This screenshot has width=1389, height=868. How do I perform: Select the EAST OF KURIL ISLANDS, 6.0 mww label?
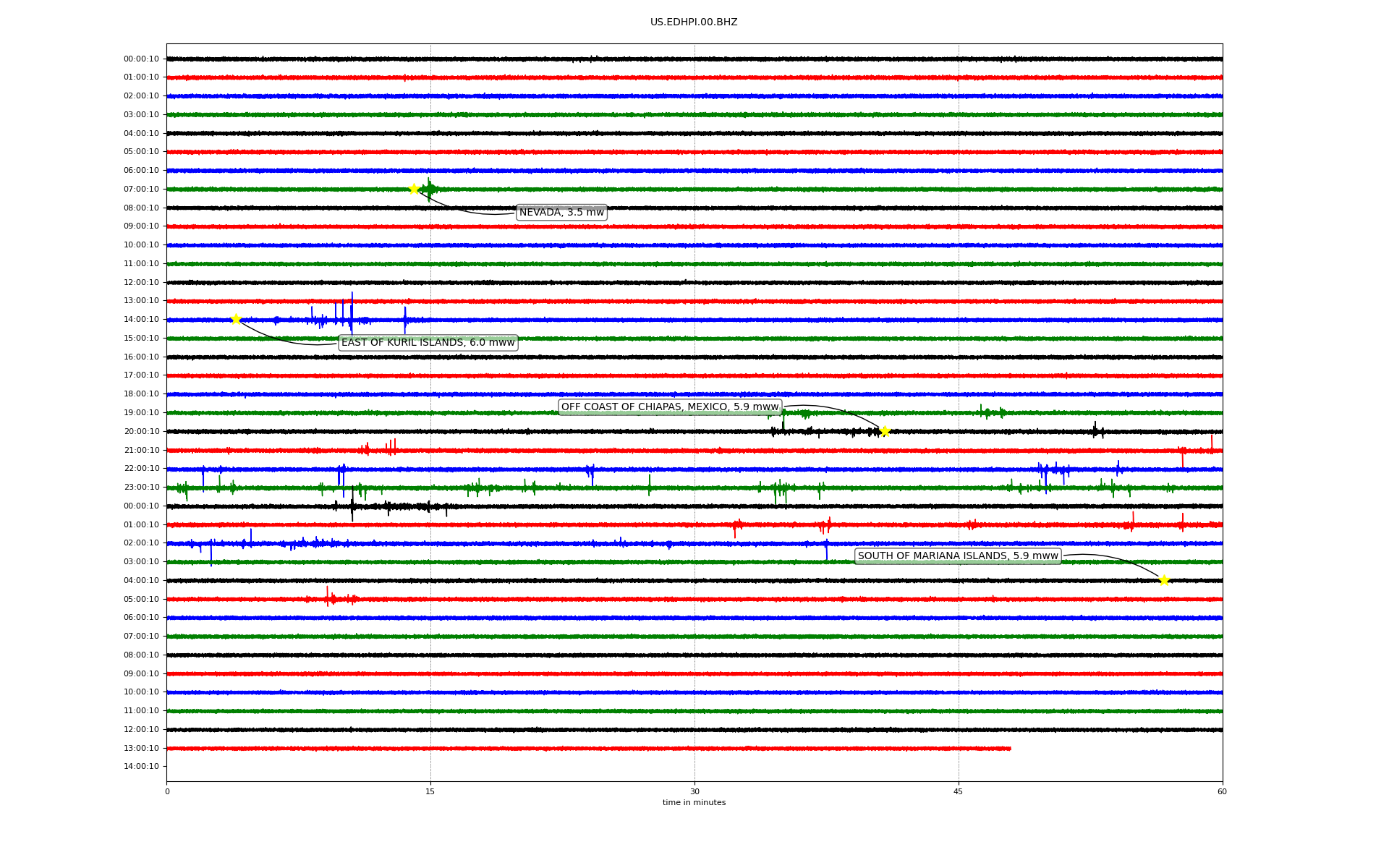click(x=428, y=343)
